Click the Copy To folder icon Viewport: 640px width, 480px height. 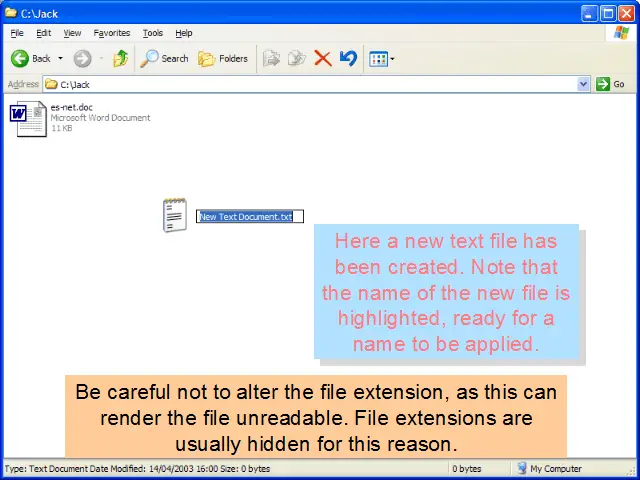pos(296,58)
